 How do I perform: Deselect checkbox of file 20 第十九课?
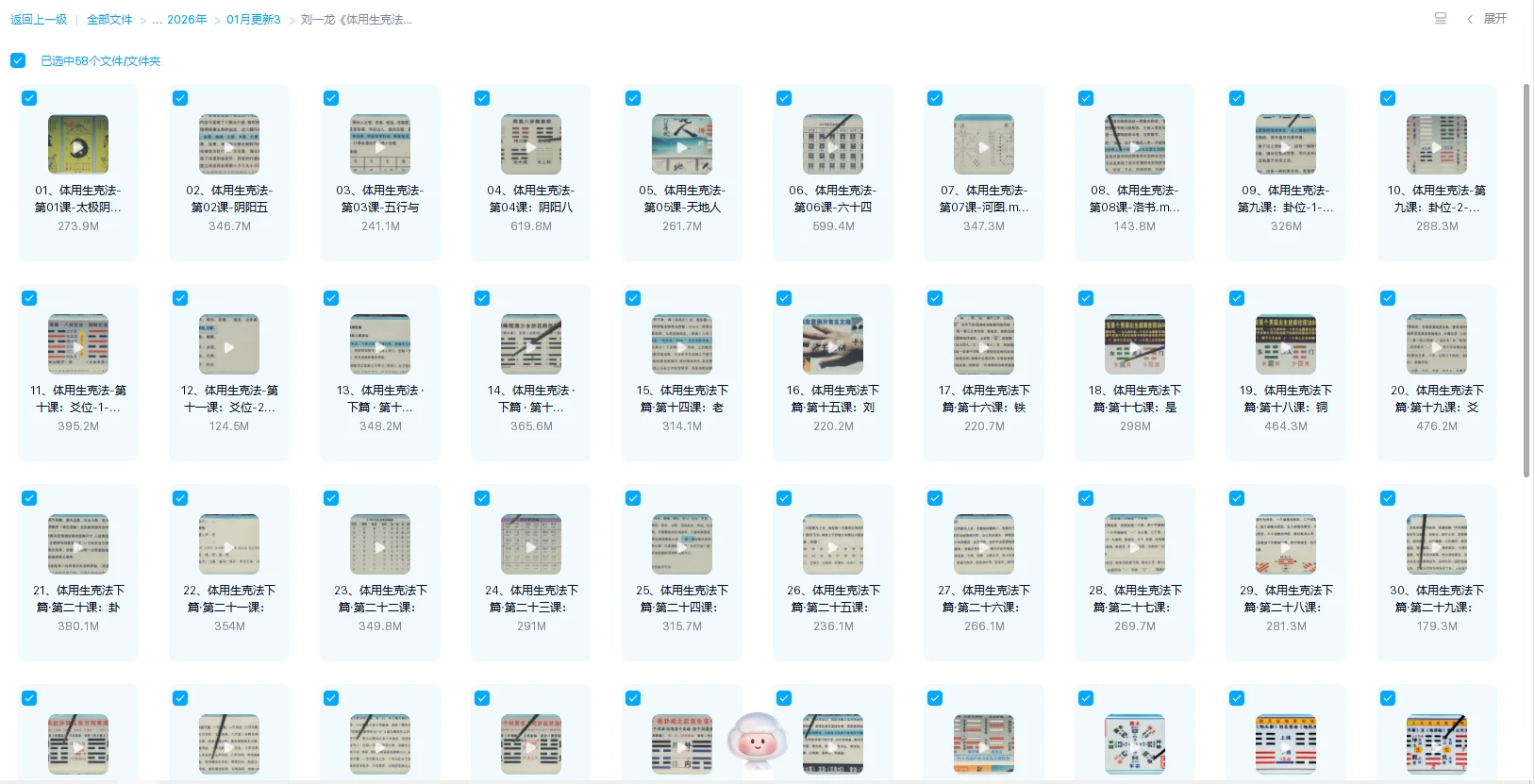tap(1388, 298)
